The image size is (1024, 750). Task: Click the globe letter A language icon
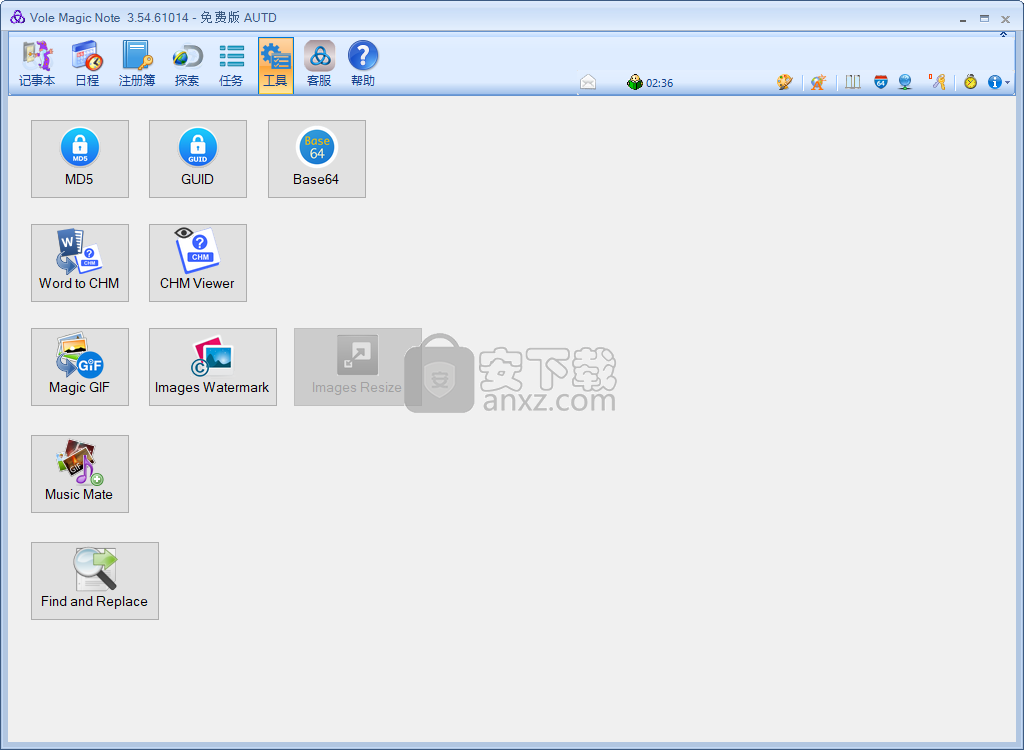(818, 82)
